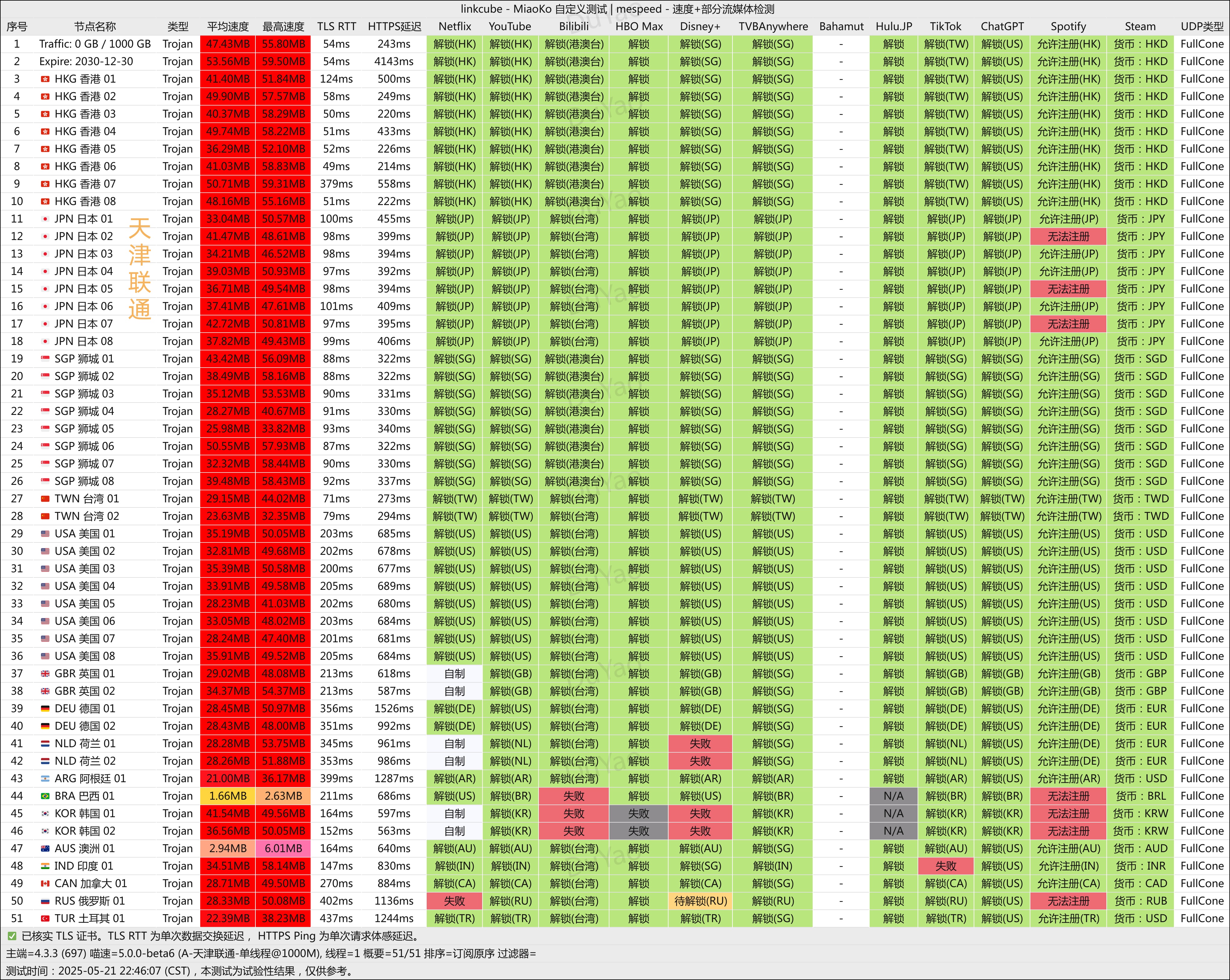Viewport: 1230px width, 980px height.
Task: Click the ChatGPT column header
Action: (x=1002, y=27)
